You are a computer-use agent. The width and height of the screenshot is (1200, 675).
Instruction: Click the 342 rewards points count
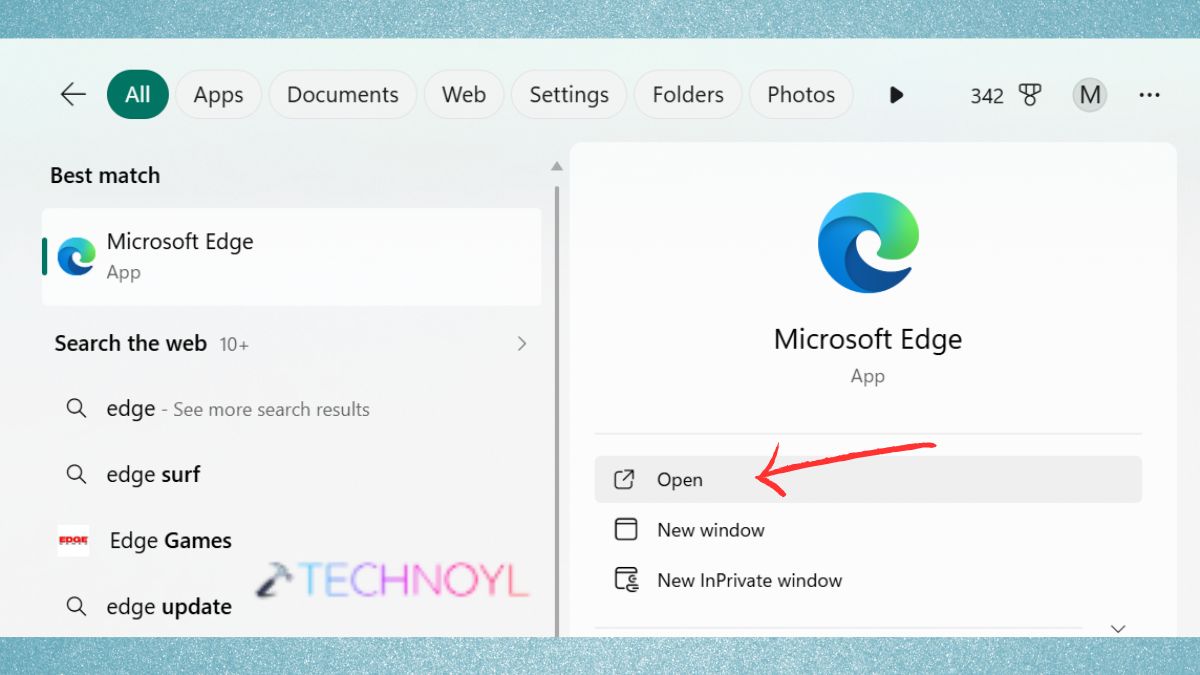(x=987, y=96)
